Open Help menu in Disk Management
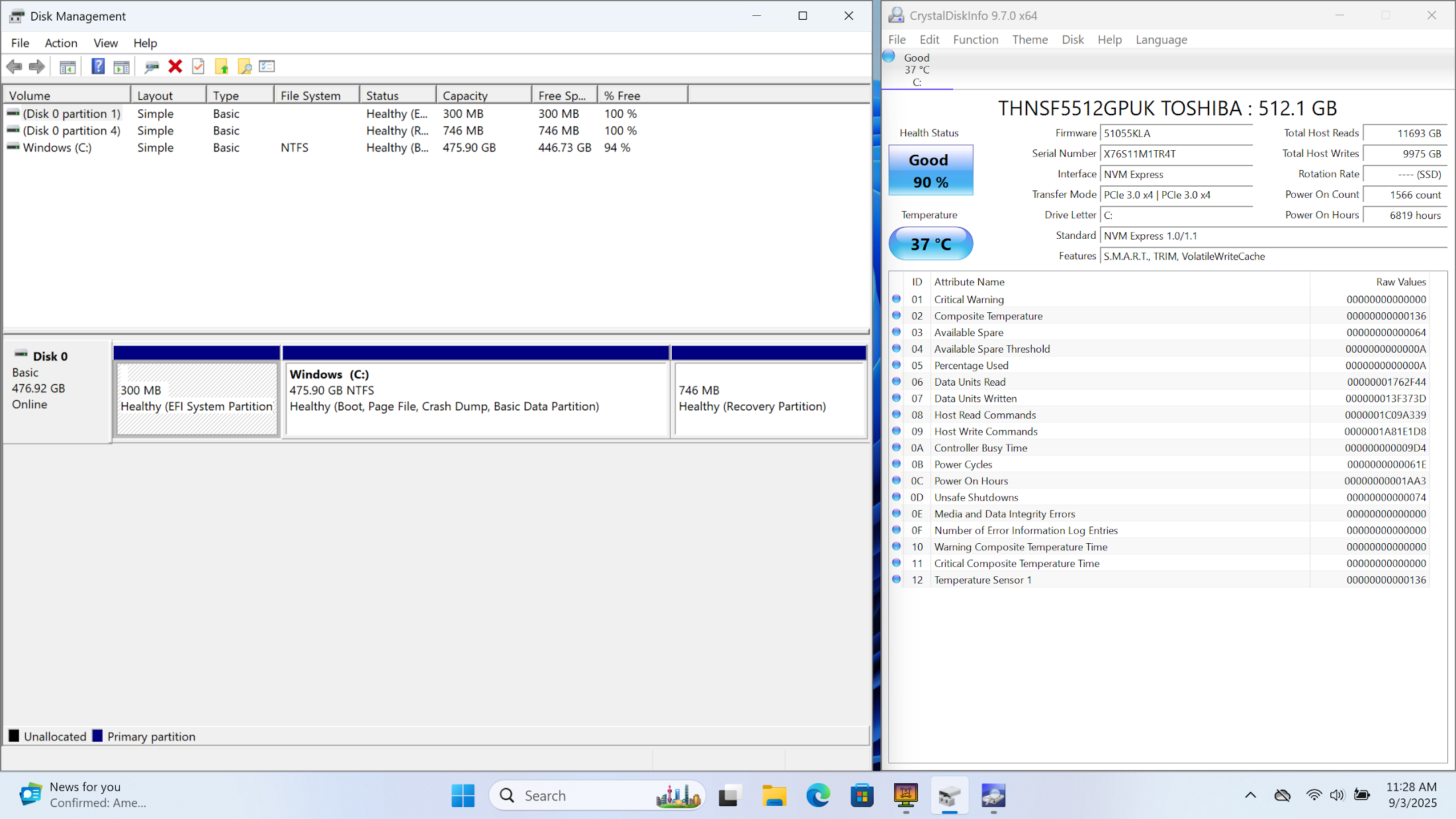Image resolution: width=1456 pixels, height=819 pixels. (145, 43)
